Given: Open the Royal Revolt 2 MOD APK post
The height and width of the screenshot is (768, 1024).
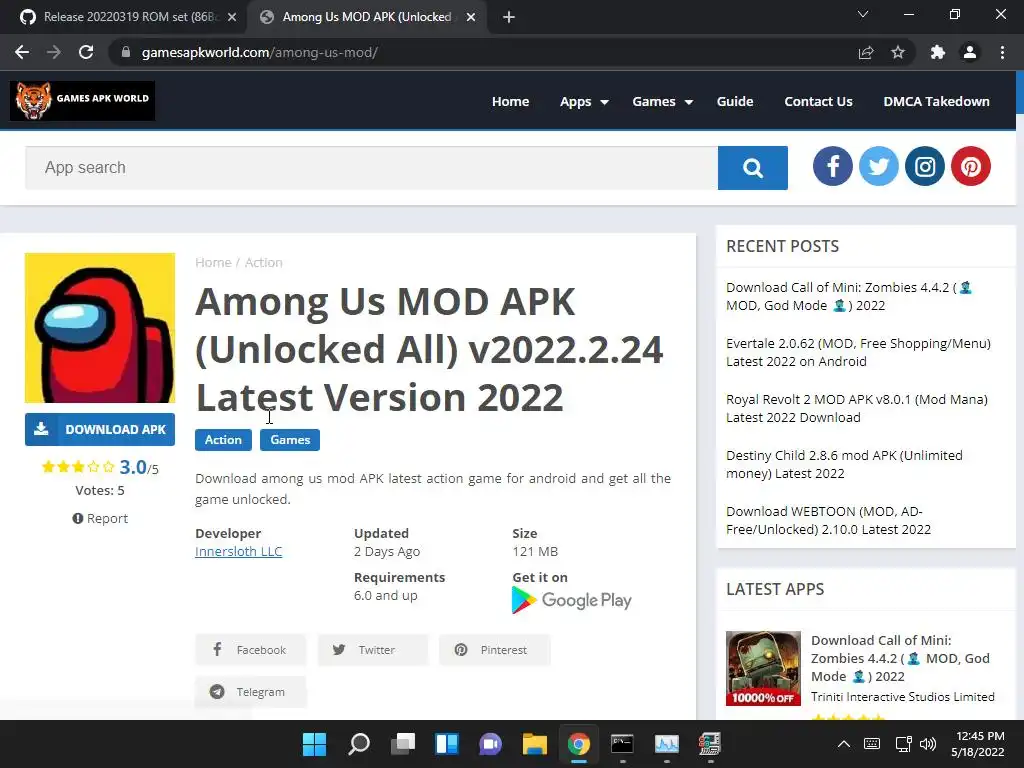Looking at the screenshot, I should (857, 408).
